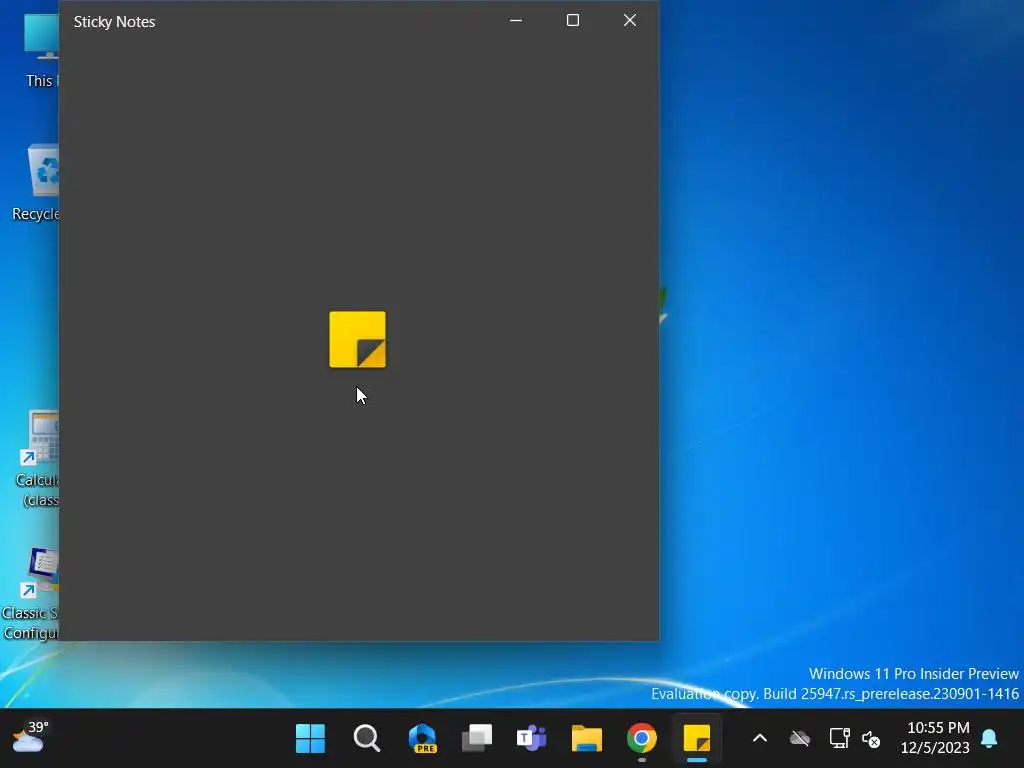Screen dimensions: 1024x768
Task: Open the clock showing 10:55 PM
Action: (x=936, y=738)
